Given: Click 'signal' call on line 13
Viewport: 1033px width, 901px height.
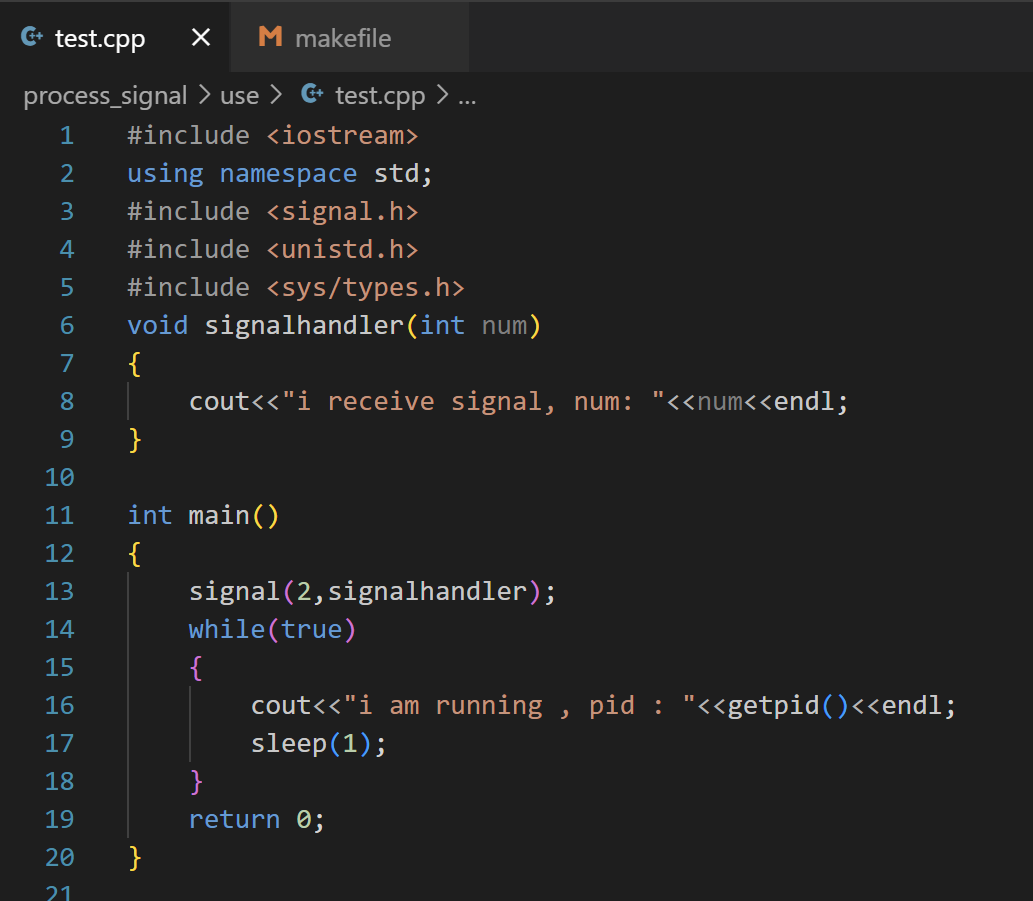Looking at the screenshot, I should [x=235, y=591].
